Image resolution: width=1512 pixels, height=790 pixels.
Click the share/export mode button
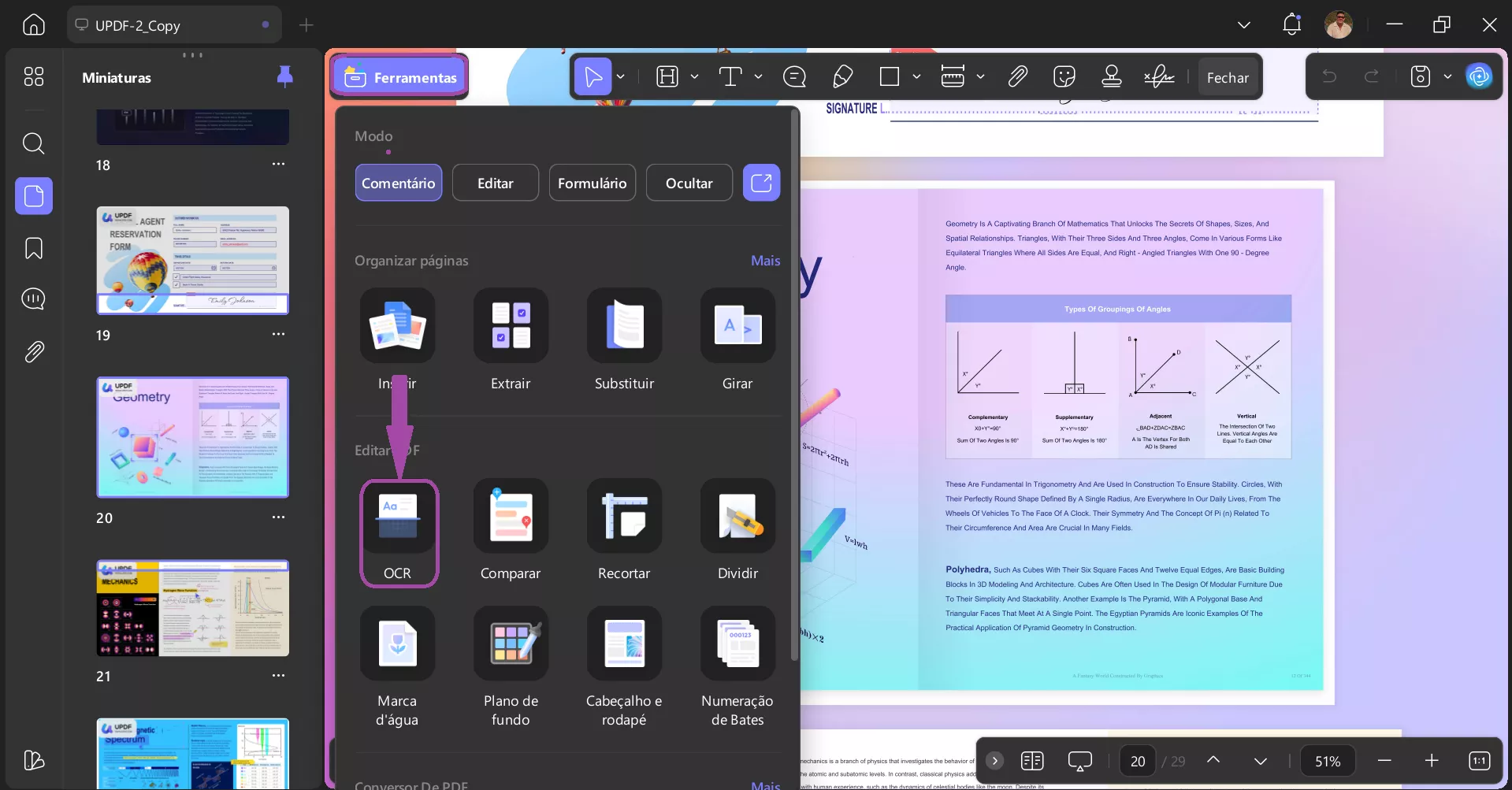click(761, 183)
